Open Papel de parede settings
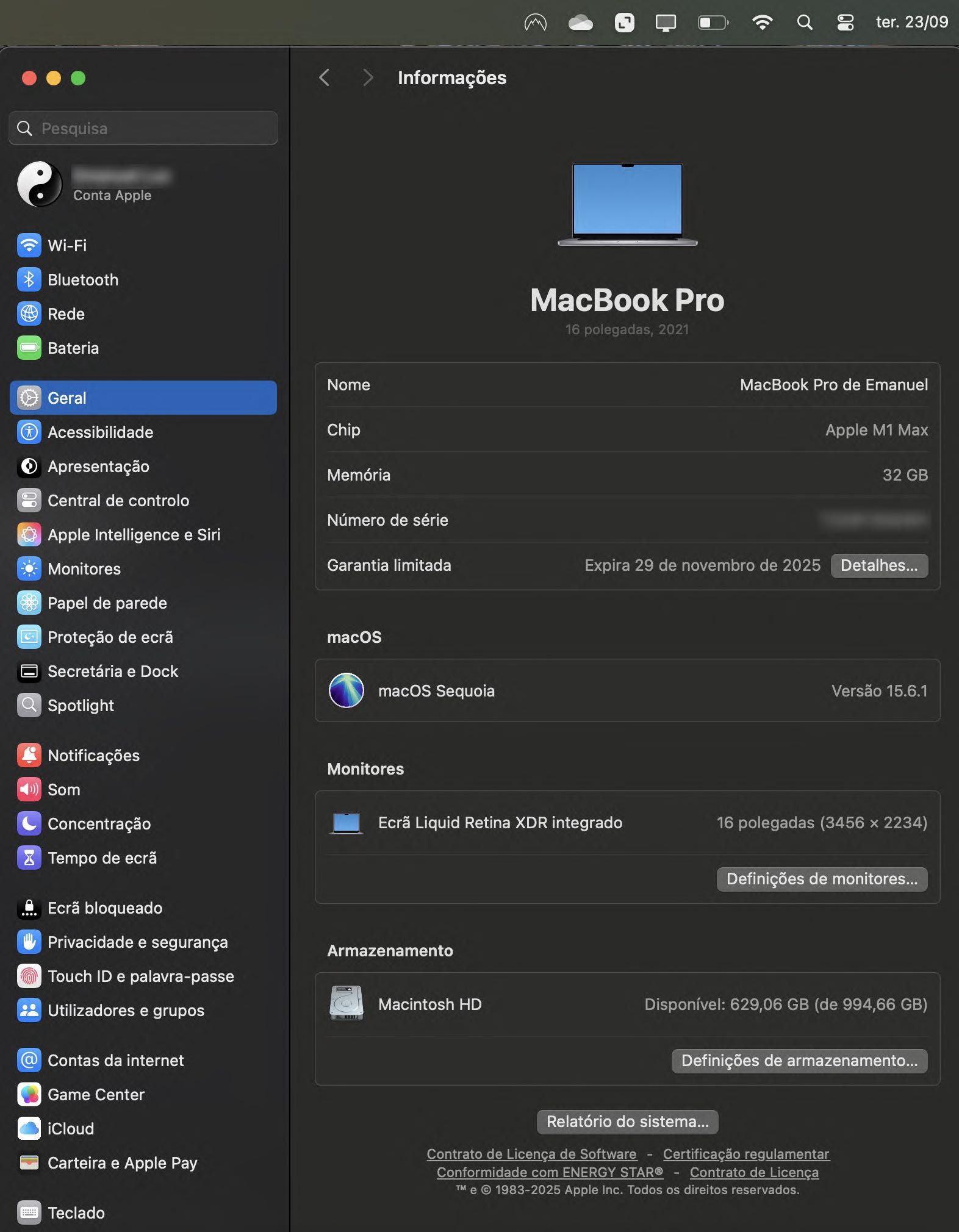The image size is (959, 1232). 143,603
